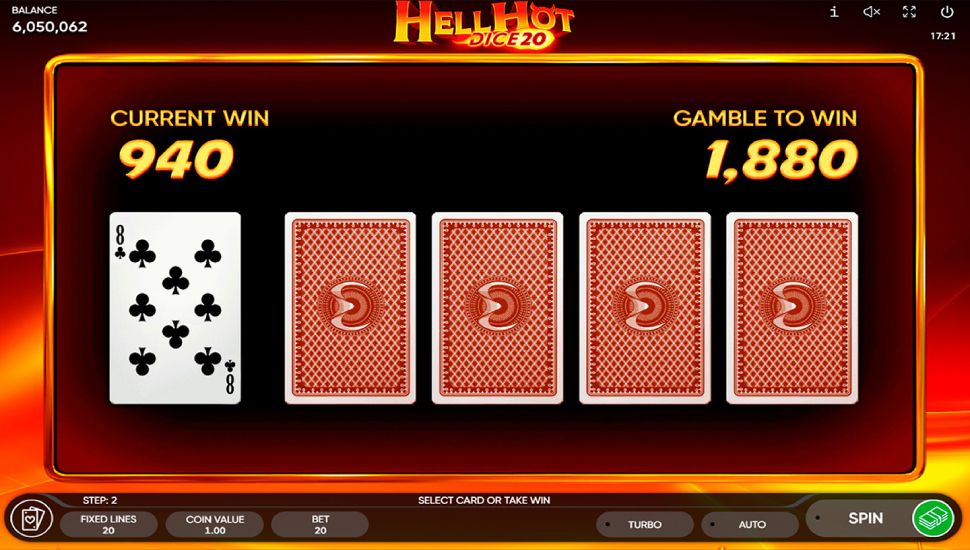Enable Turbo mode
This screenshot has width=970, height=550.
(645, 525)
